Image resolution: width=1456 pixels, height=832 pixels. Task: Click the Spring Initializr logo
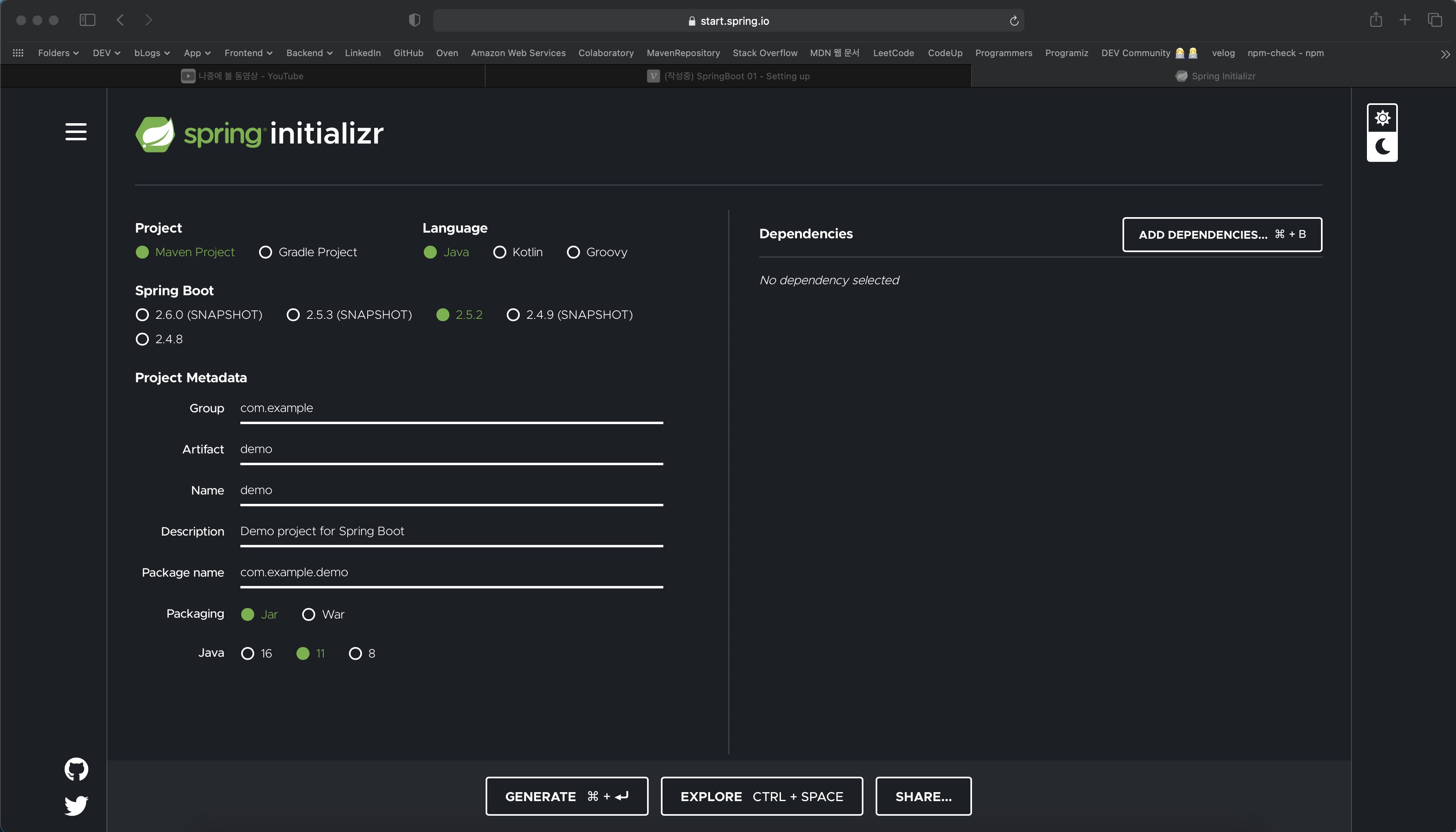point(259,134)
